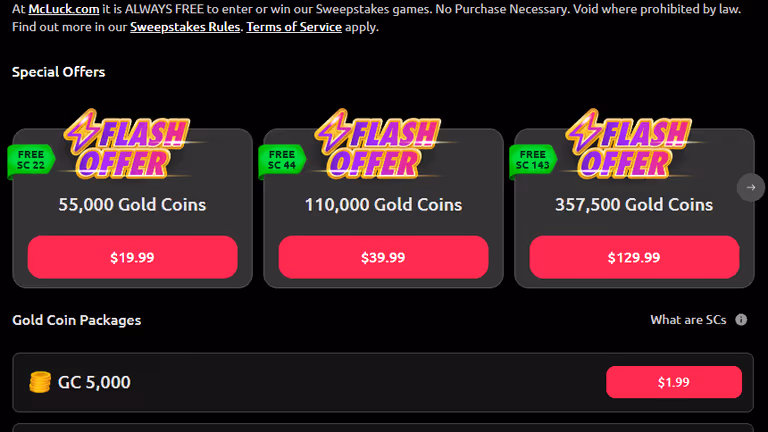
Task: Click the FREE SC 44 green badge
Action: click(x=282, y=160)
